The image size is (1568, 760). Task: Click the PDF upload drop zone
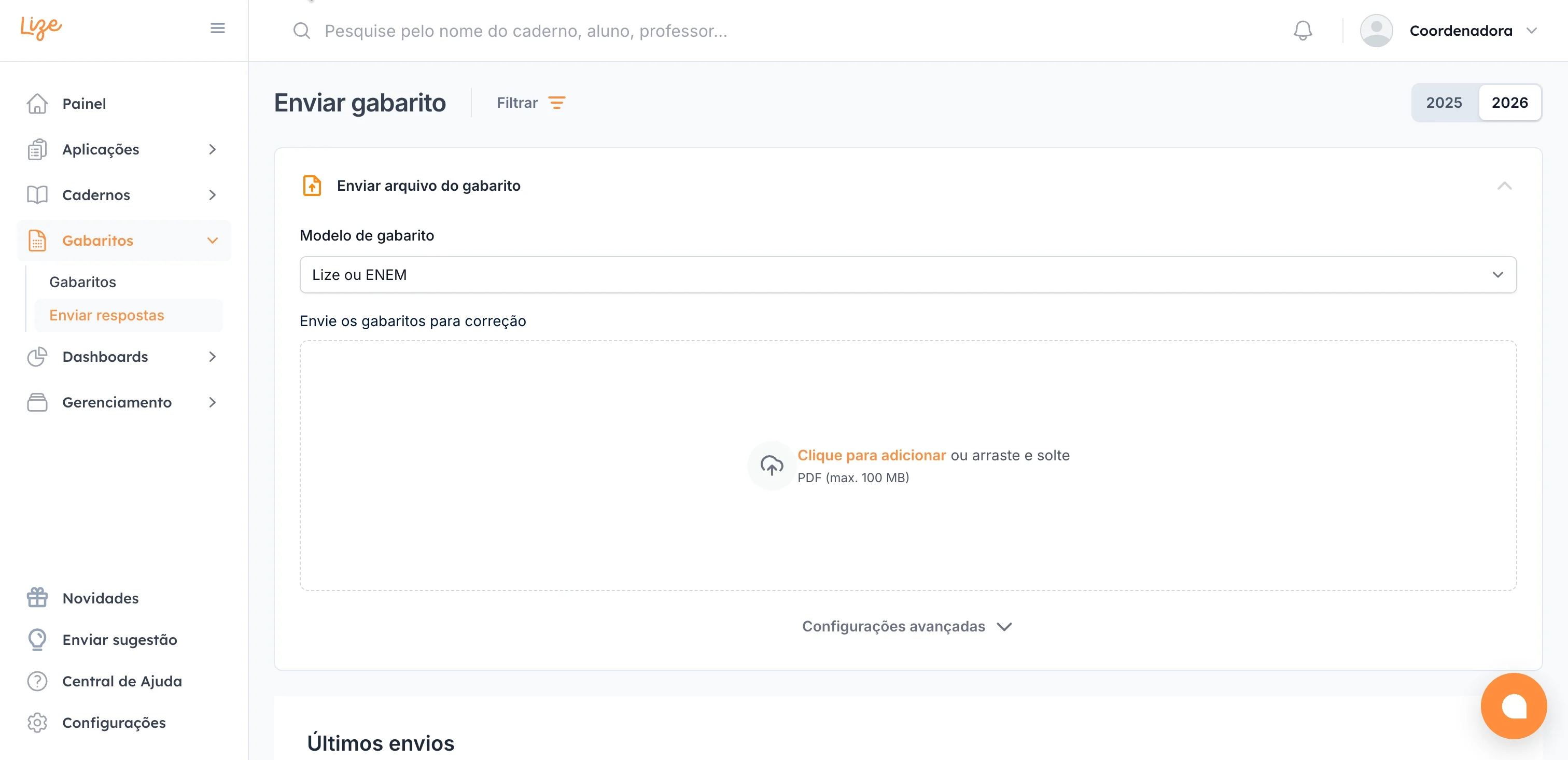tap(907, 466)
